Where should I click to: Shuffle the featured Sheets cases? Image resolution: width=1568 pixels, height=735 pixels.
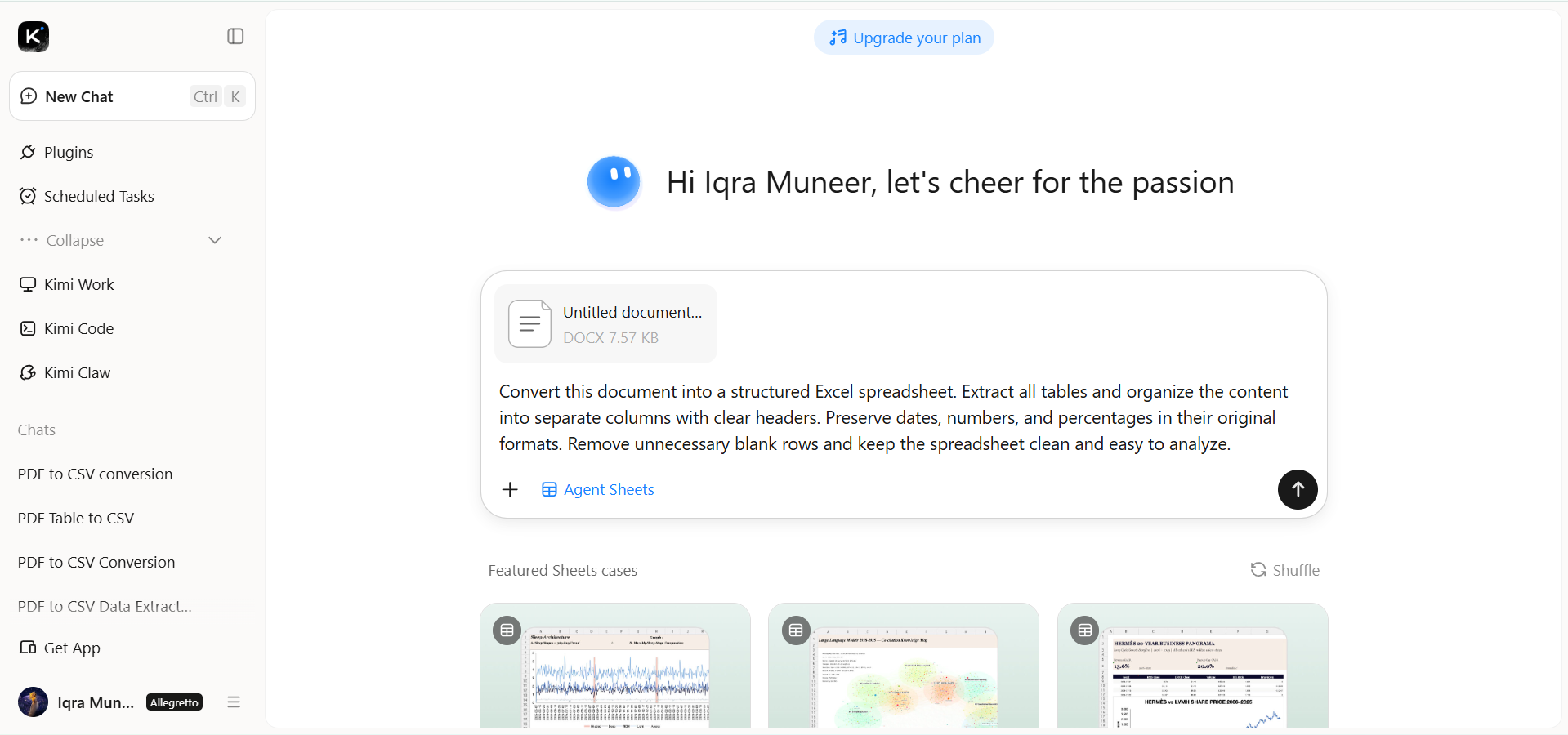1285,570
